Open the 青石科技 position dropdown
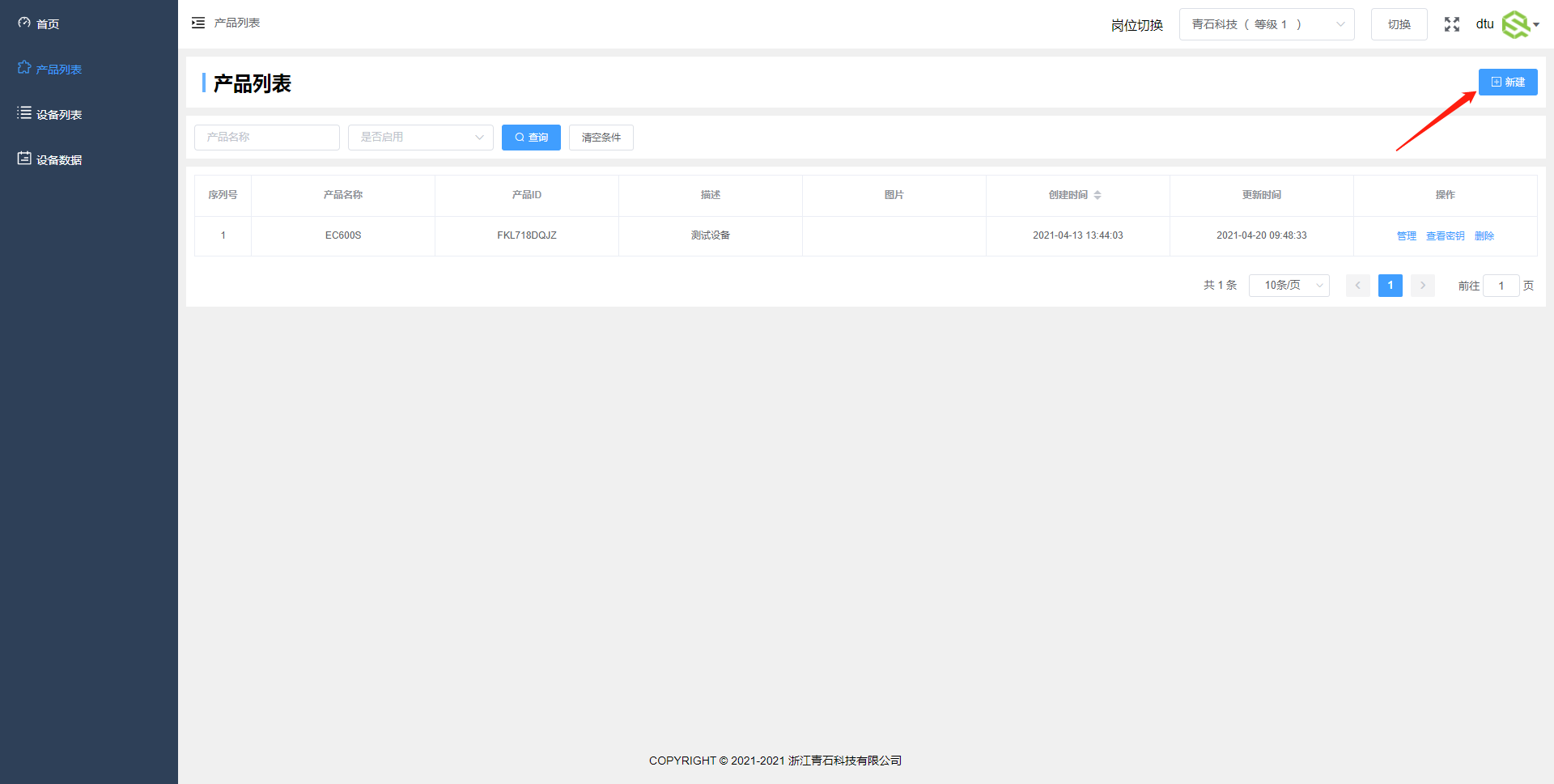 (x=1266, y=24)
